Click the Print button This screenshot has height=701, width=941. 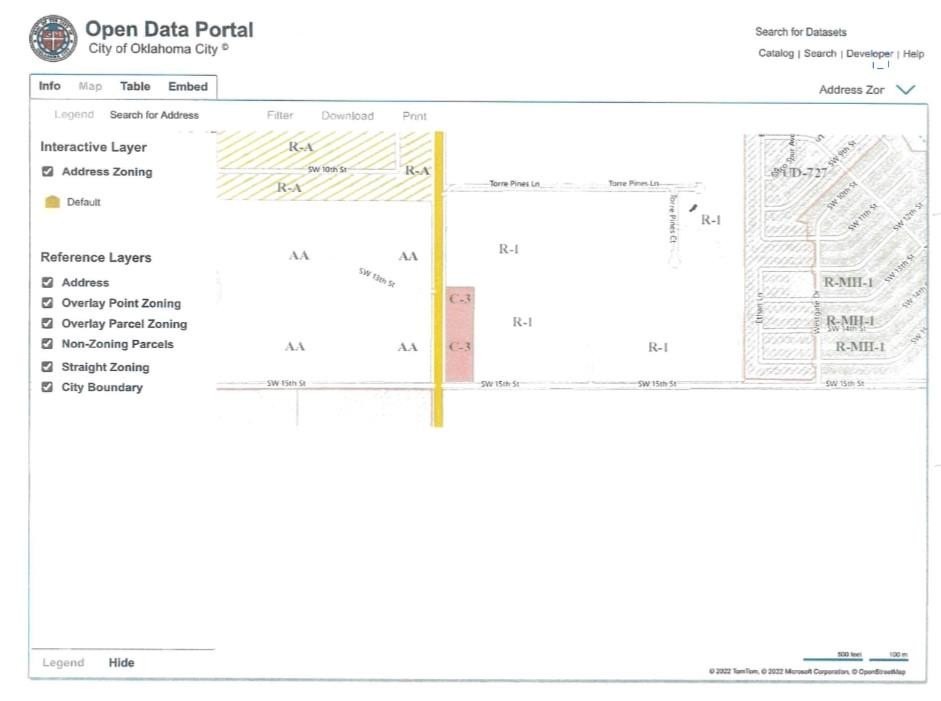tap(414, 116)
